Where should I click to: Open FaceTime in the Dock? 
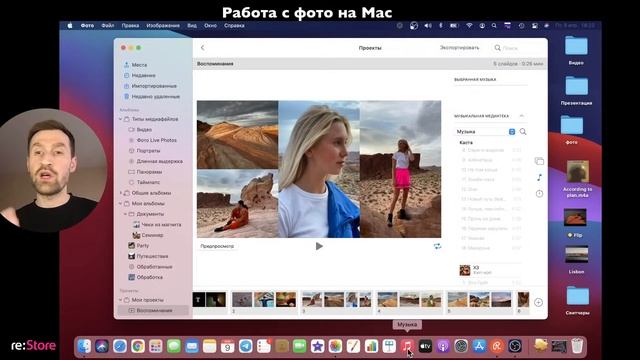(299, 346)
